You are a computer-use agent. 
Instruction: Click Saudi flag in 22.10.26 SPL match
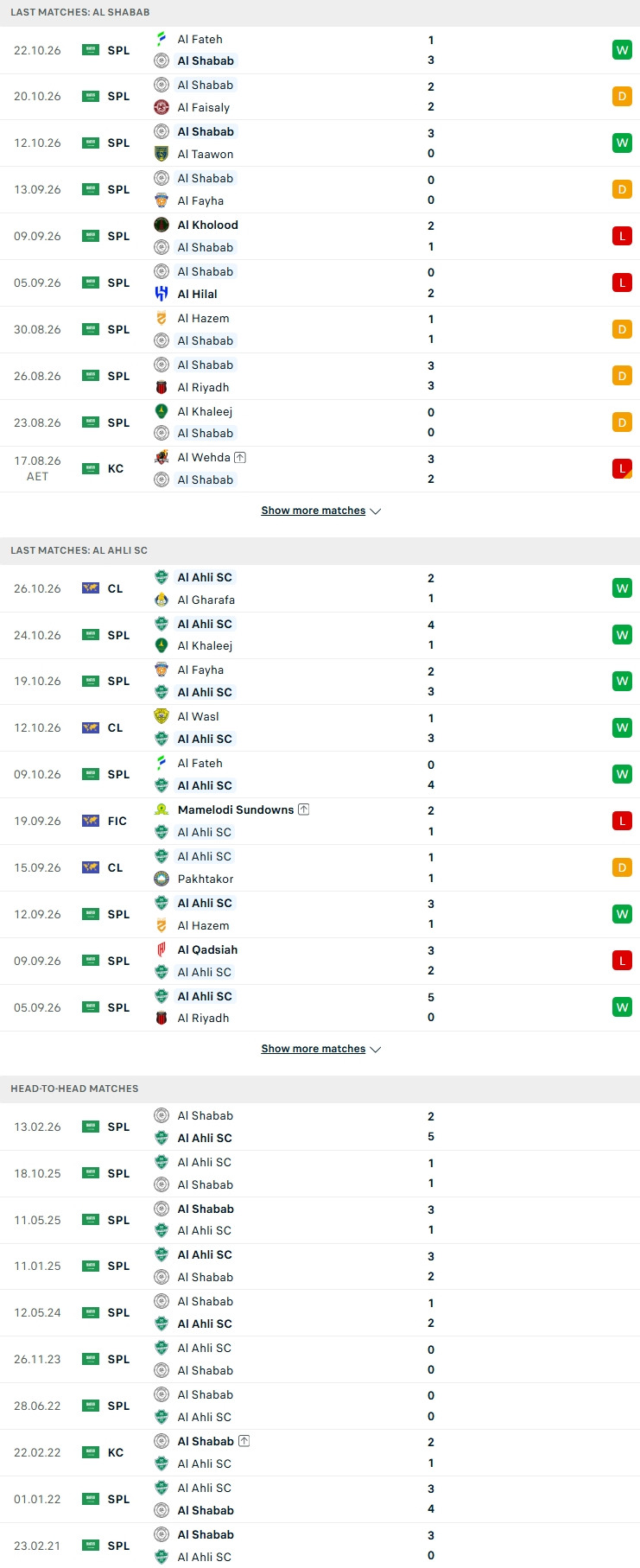pos(91,50)
